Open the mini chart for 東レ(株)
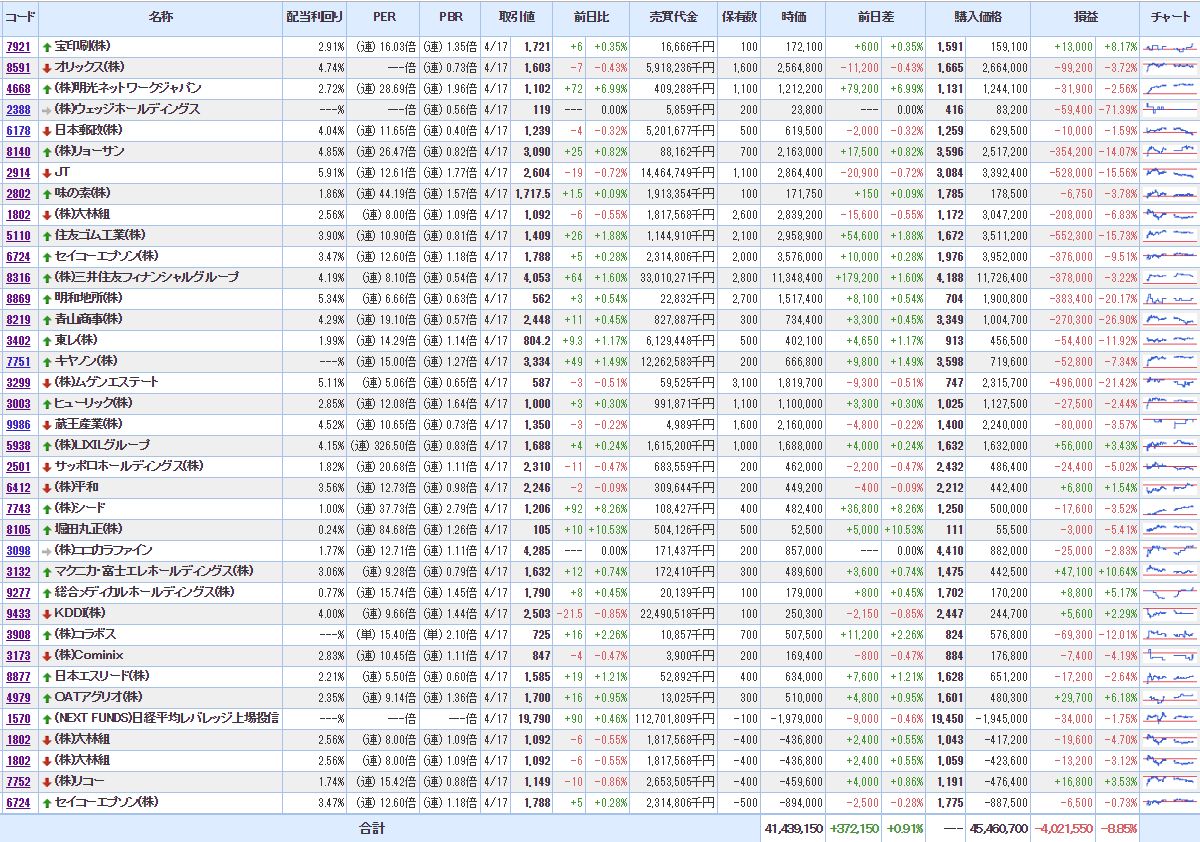The image size is (1200, 842). tap(1169, 341)
